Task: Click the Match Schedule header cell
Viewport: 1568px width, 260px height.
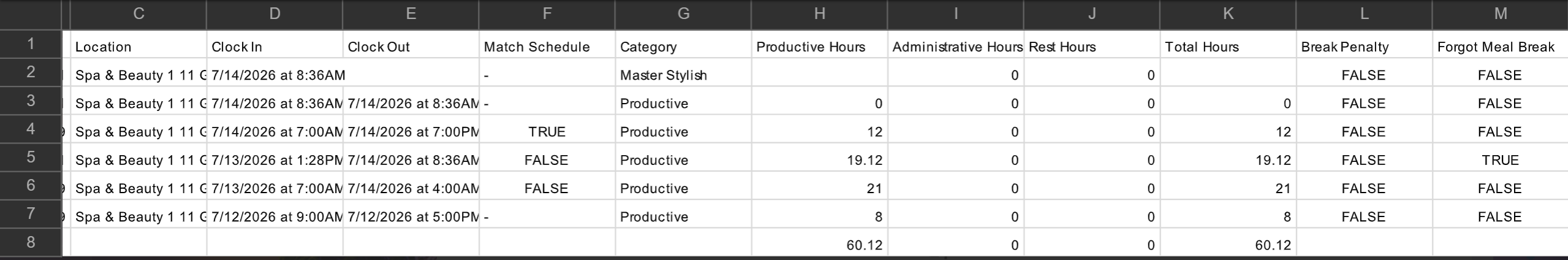Action: [x=547, y=47]
